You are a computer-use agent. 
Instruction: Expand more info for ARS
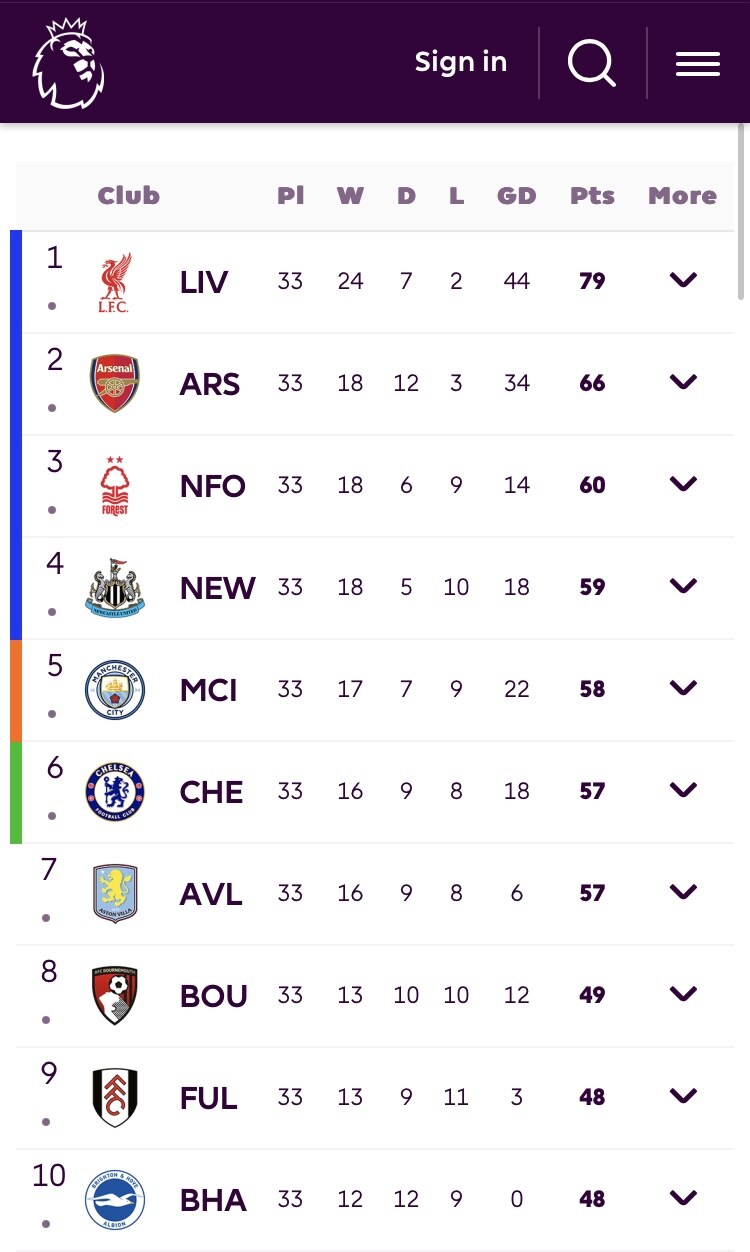(683, 383)
